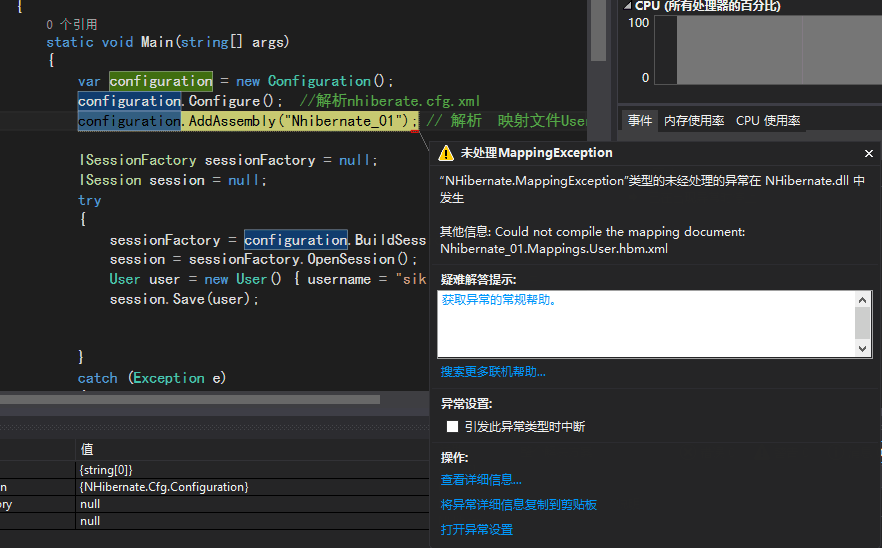
Task: Switch to the CPU 使用率 tab
Action: 768,120
